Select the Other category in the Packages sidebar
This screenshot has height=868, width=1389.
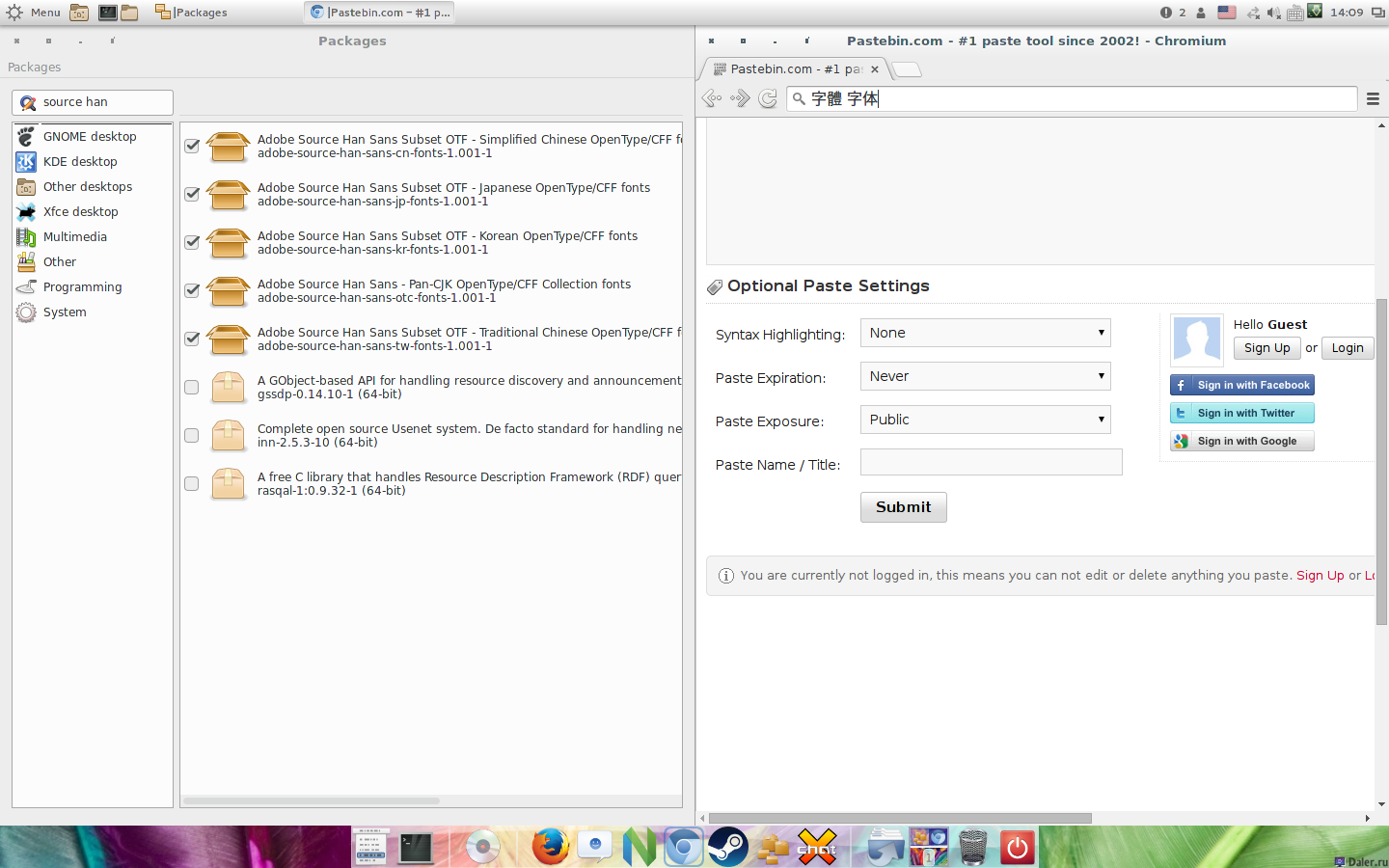point(93,262)
